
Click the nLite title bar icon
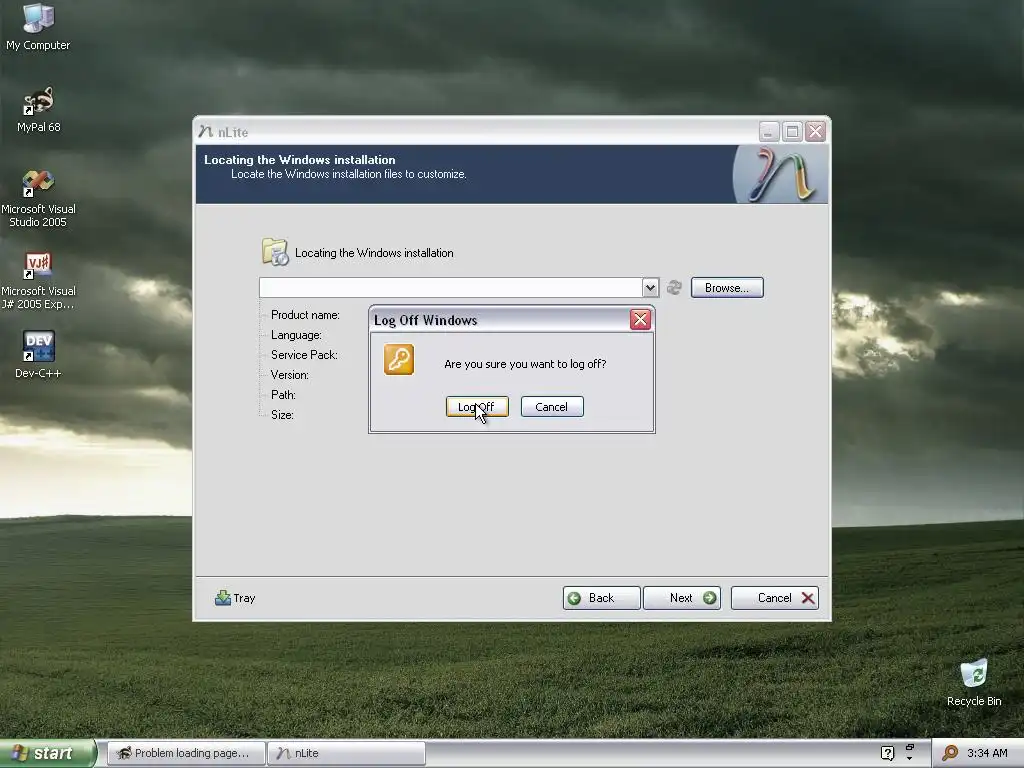[206, 132]
